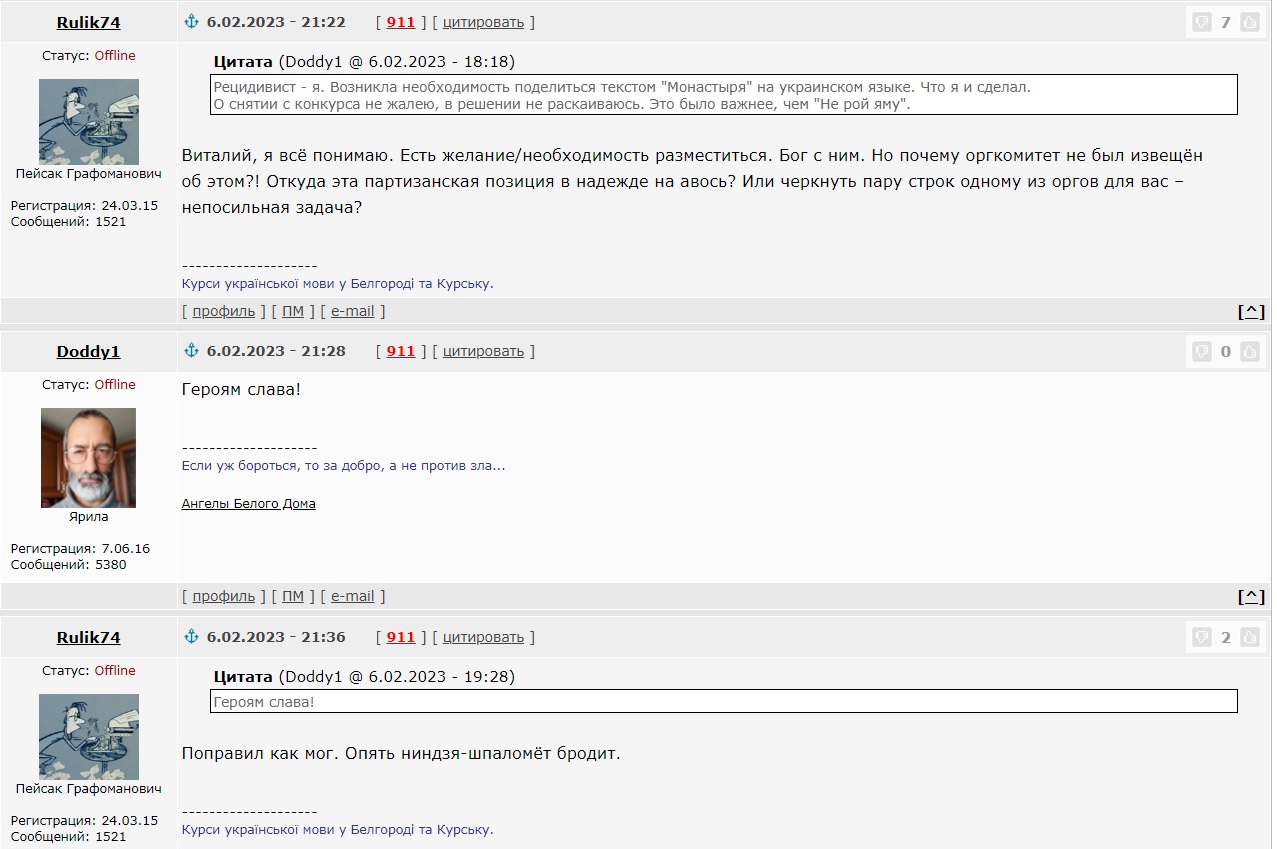Open профиль link under Doddy1's post
Viewport: 1277px width, 849px height.
tap(224, 596)
